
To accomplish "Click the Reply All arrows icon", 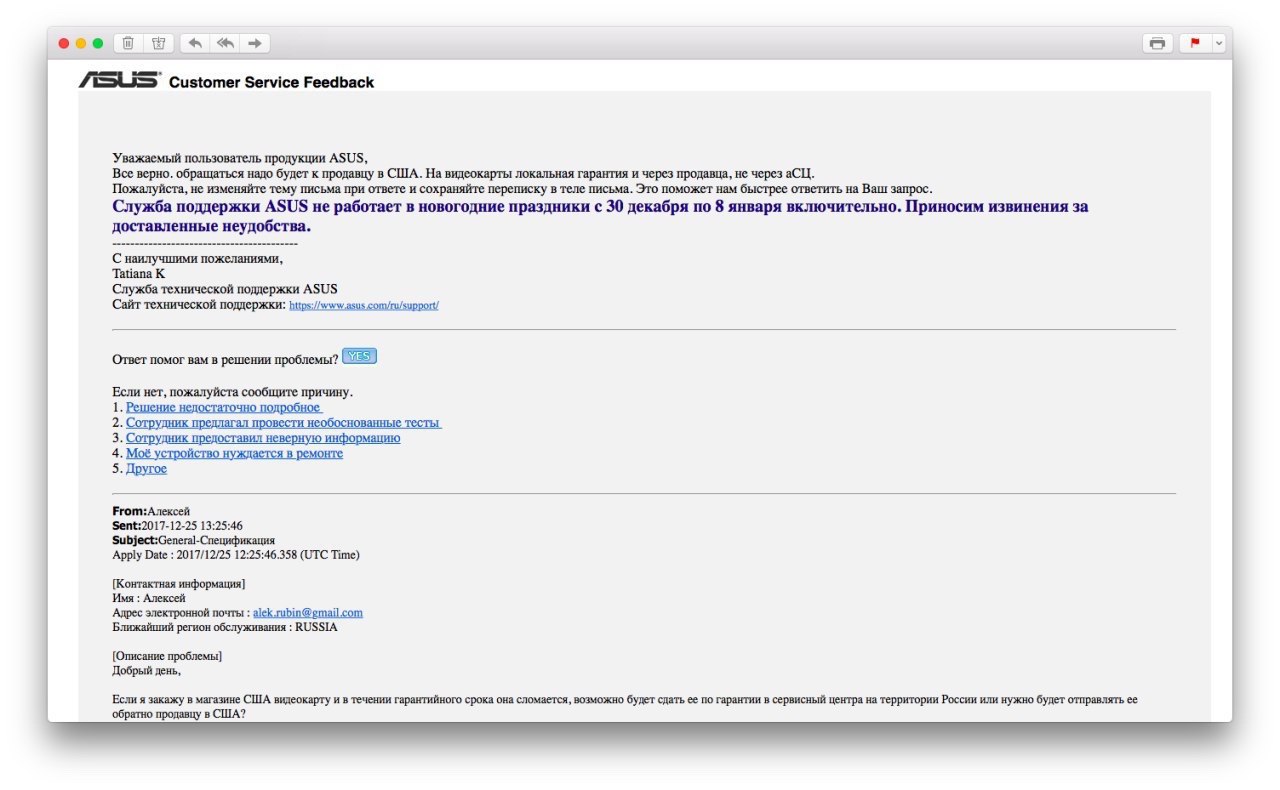I will point(225,43).
